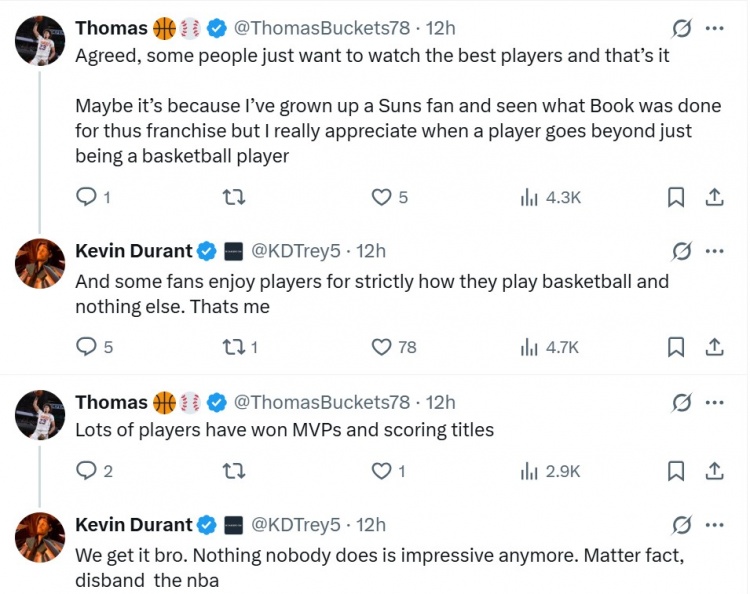The width and height of the screenshot is (750, 594).
Task: Reply to Thomas's first tweet about Book
Action: point(87,198)
